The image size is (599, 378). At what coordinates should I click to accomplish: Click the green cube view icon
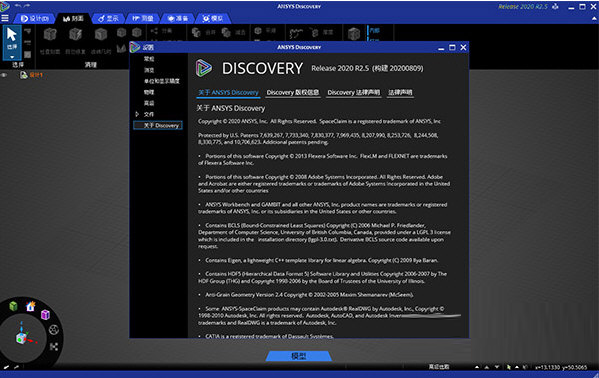coord(13,306)
